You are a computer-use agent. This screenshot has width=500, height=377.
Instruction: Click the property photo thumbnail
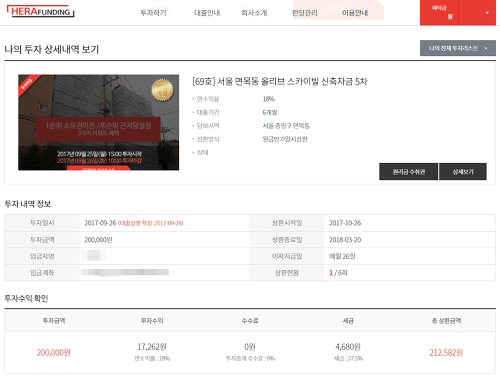click(98, 122)
